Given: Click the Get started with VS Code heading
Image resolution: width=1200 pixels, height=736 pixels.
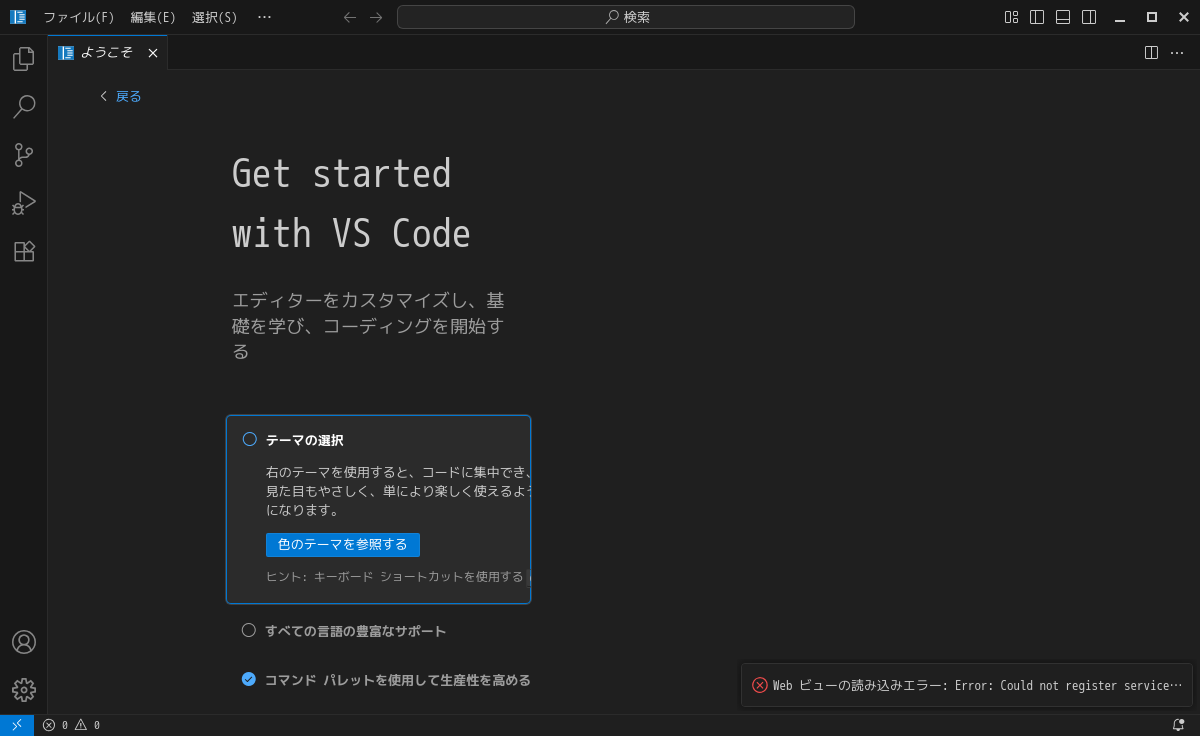Looking at the screenshot, I should 351,204.
